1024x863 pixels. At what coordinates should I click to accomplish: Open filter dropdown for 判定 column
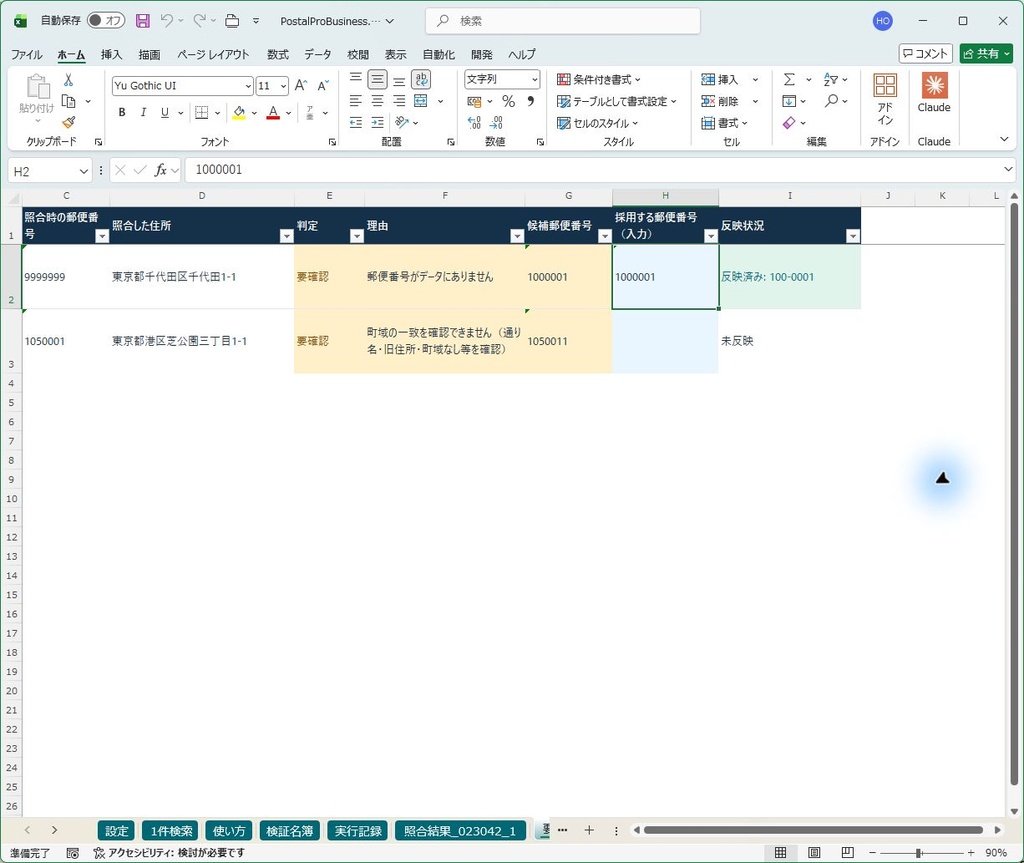click(x=357, y=236)
